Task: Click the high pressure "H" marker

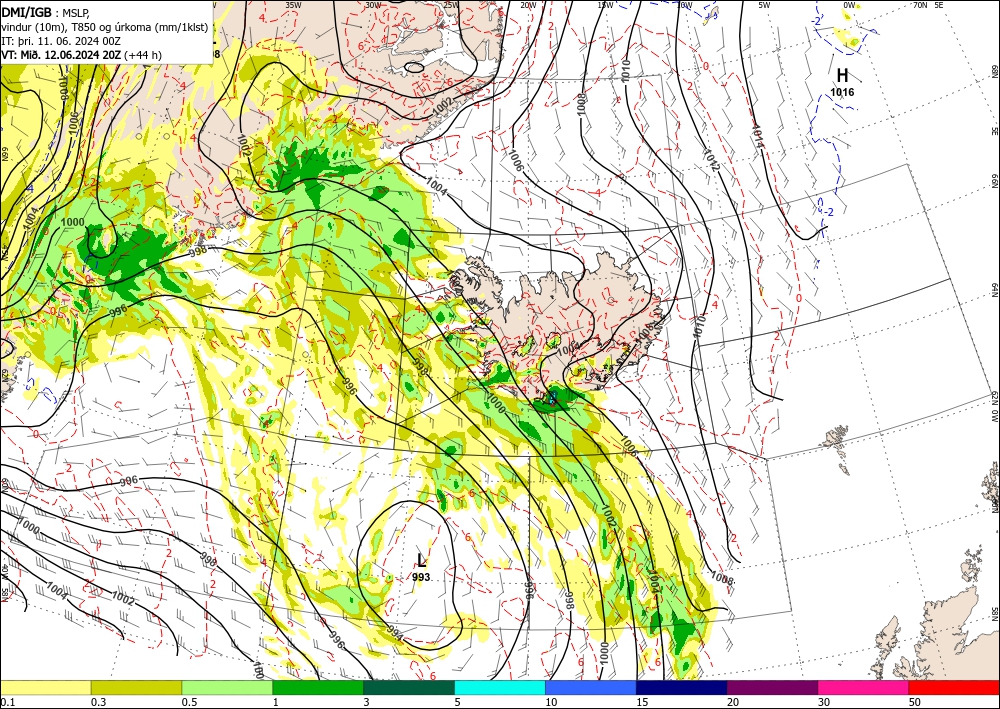Action: [842, 76]
